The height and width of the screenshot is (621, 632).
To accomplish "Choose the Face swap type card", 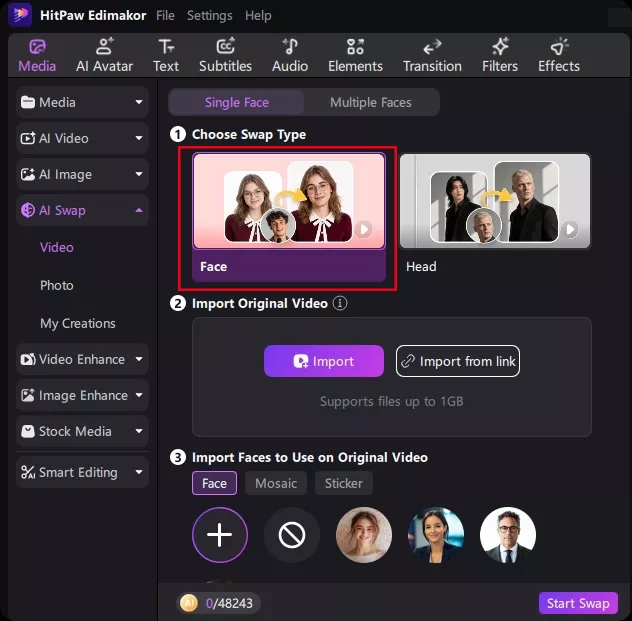I will tap(289, 218).
